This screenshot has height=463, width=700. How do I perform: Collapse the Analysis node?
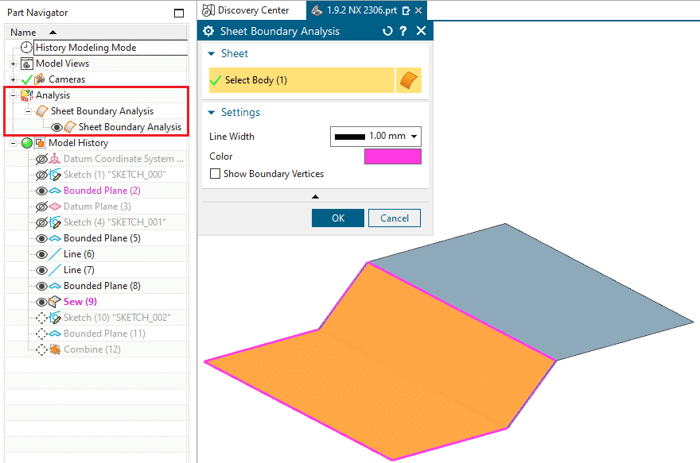13,95
